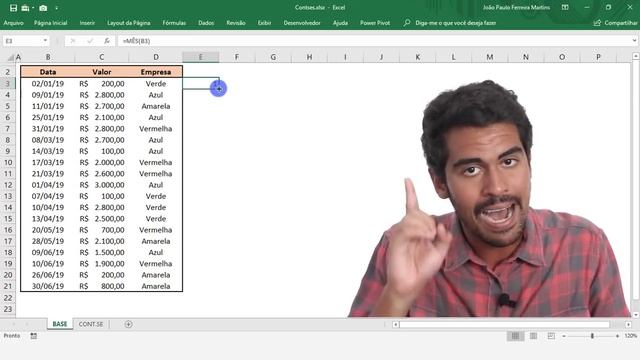The width and height of the screenshot is (640, 360).
Task: Switch to the CONT.SE sheet tab
Action: click(91, 324)
